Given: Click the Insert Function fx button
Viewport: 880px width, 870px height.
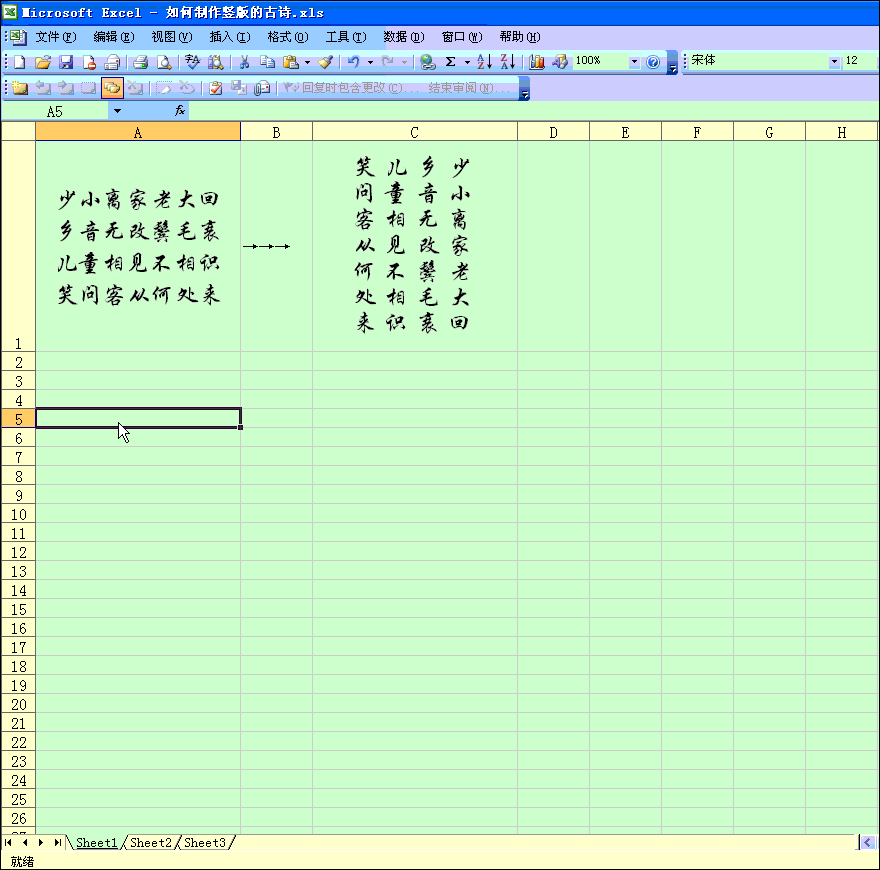Looking at the screenshot, I should pyautogui.click(x=180, y=111).
